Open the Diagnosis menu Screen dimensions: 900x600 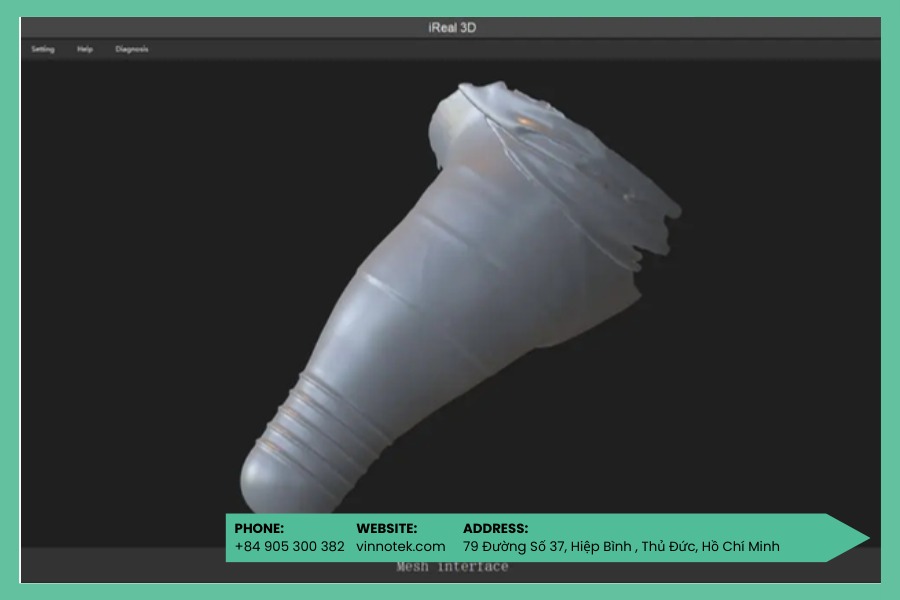pyautogui.click(x=131, y=49)
